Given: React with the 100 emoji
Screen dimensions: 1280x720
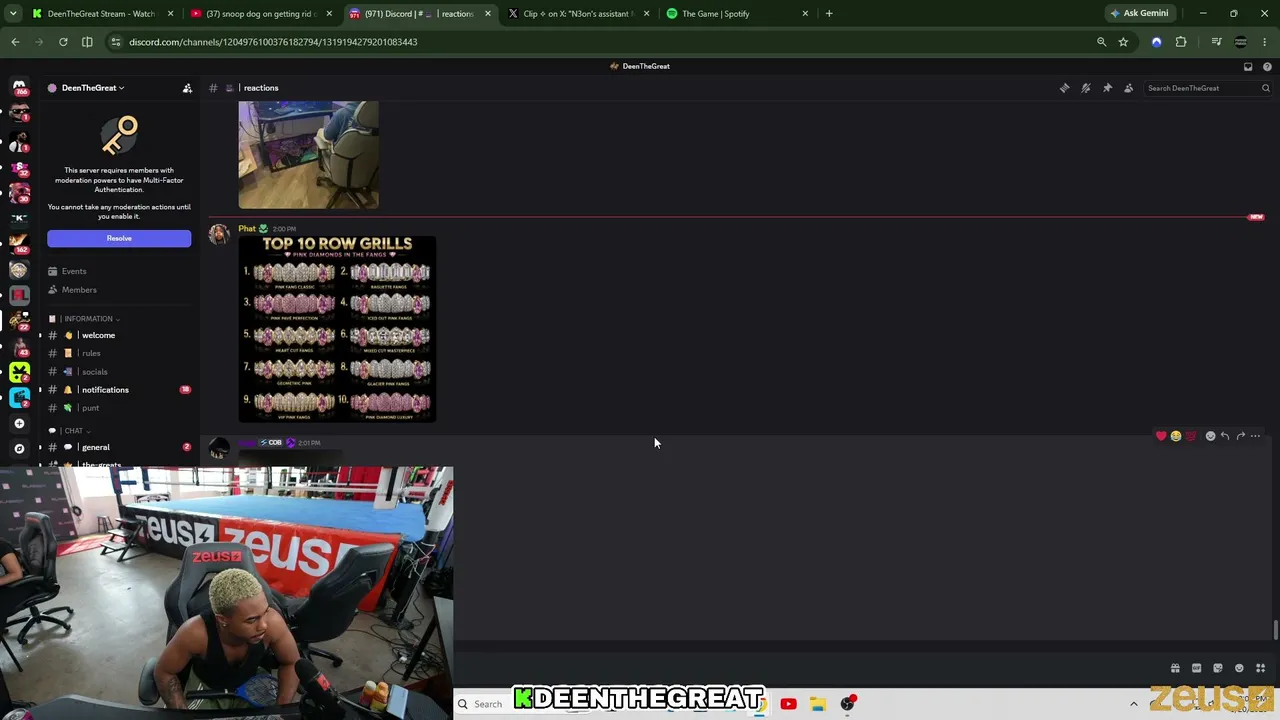Looking at the screenshot, I should pos(1191,436).
